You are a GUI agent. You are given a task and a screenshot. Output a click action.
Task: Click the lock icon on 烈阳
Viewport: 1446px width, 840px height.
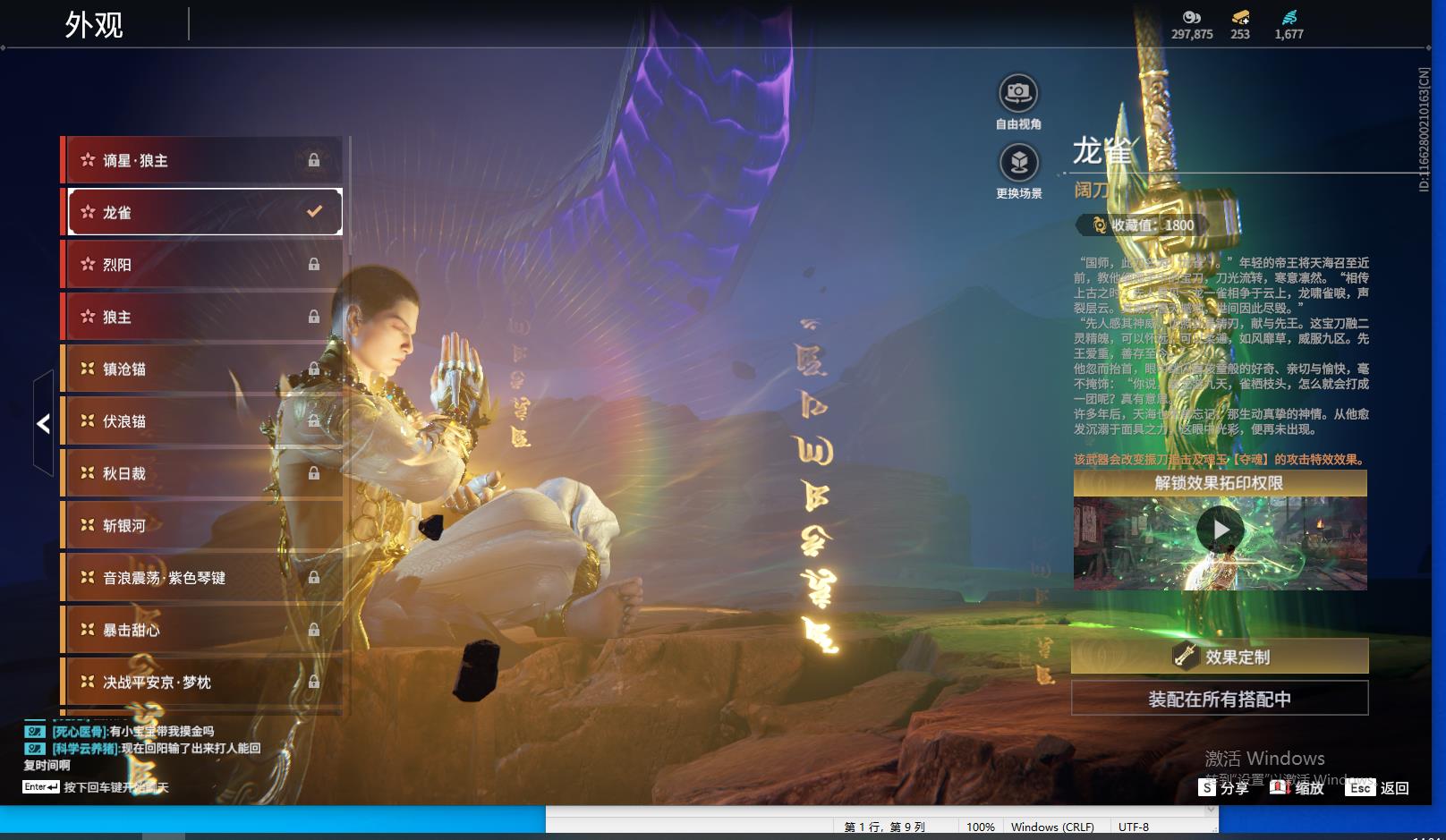pos(314,264)
